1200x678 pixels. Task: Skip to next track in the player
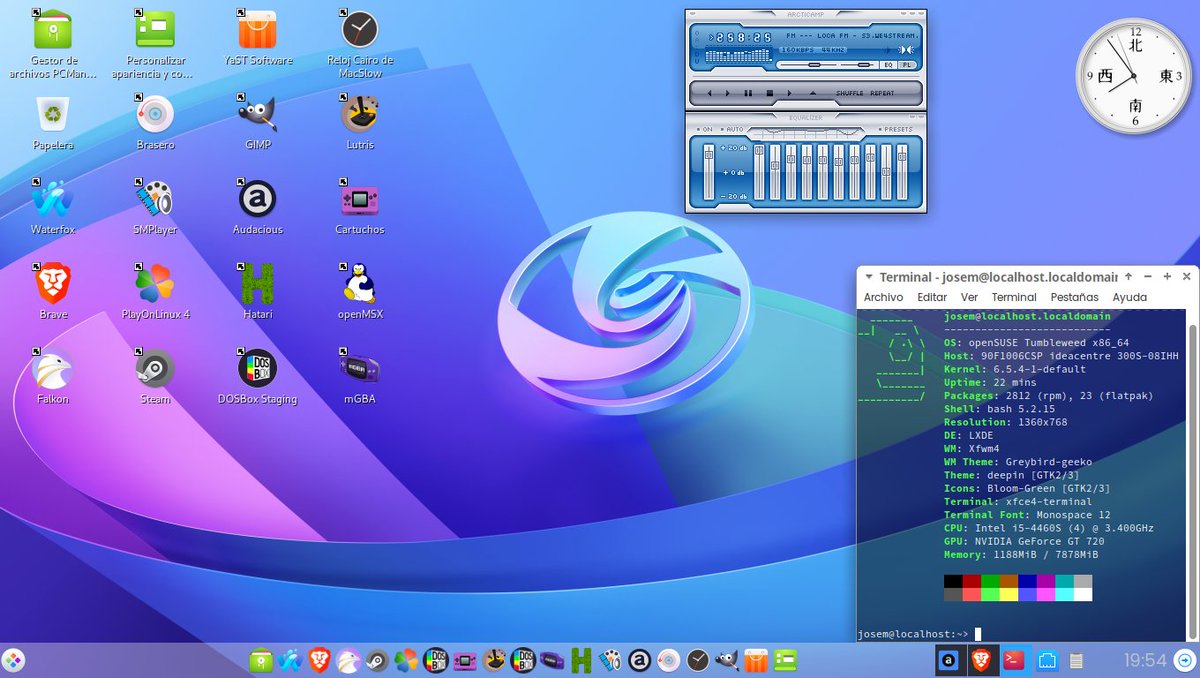coord(789,93)
